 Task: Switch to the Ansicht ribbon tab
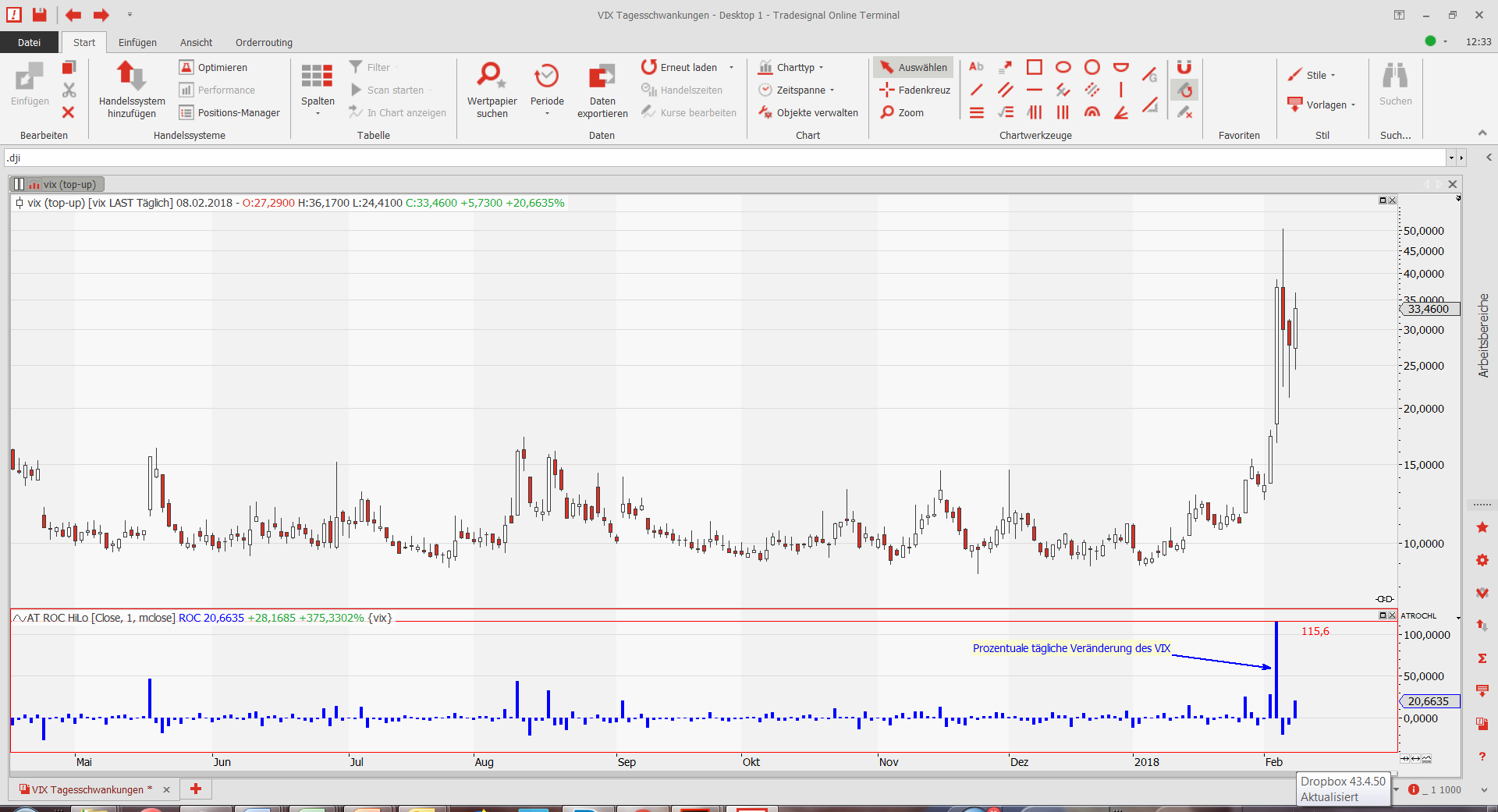pos(196,42)
